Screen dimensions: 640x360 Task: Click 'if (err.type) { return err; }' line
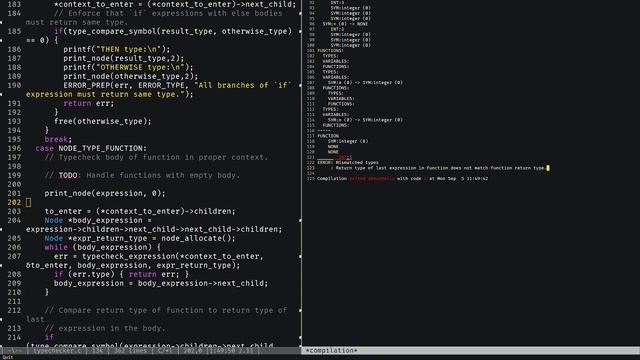[121, 274]
